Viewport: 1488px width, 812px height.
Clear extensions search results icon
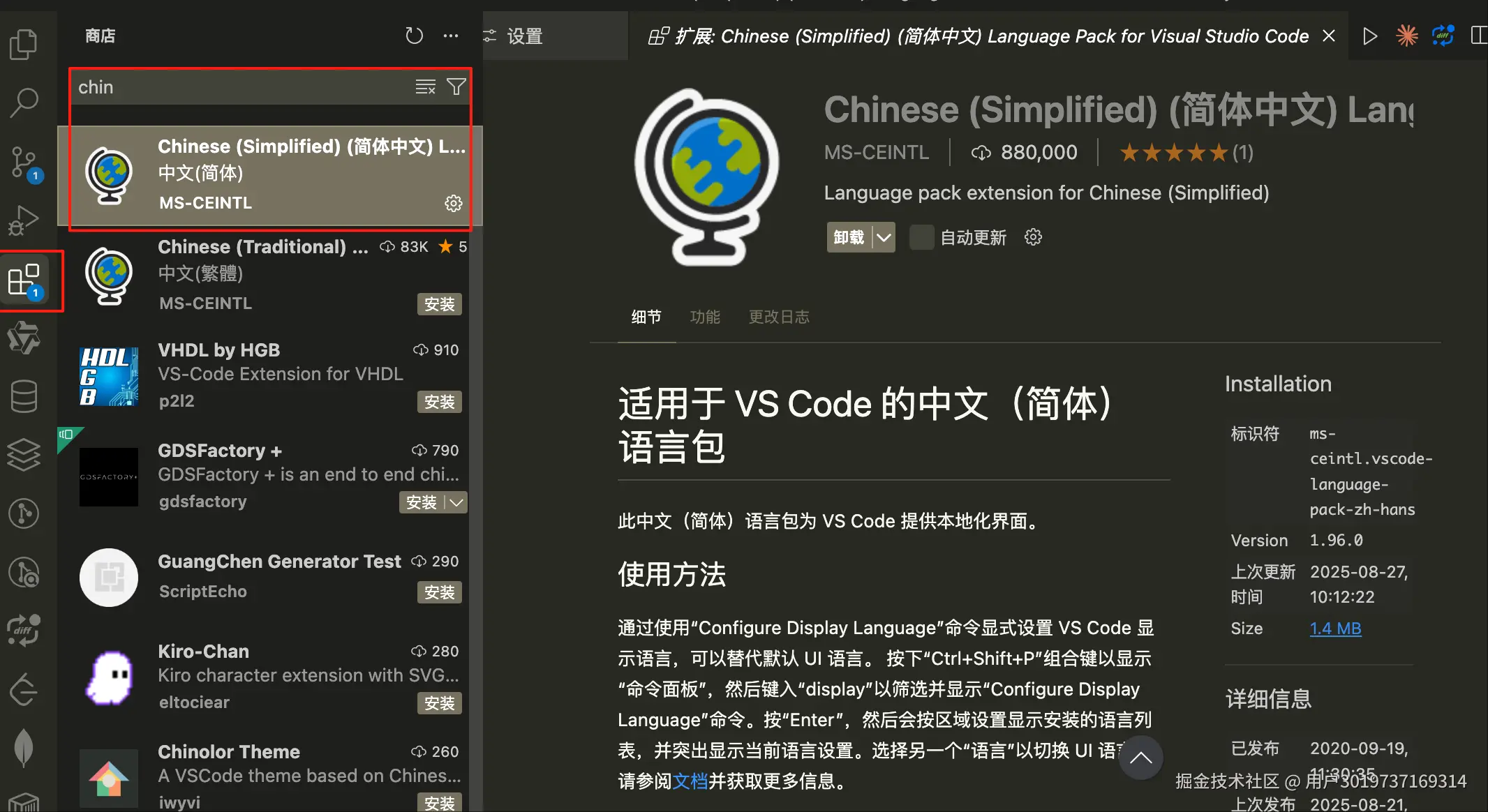(425, 87)
